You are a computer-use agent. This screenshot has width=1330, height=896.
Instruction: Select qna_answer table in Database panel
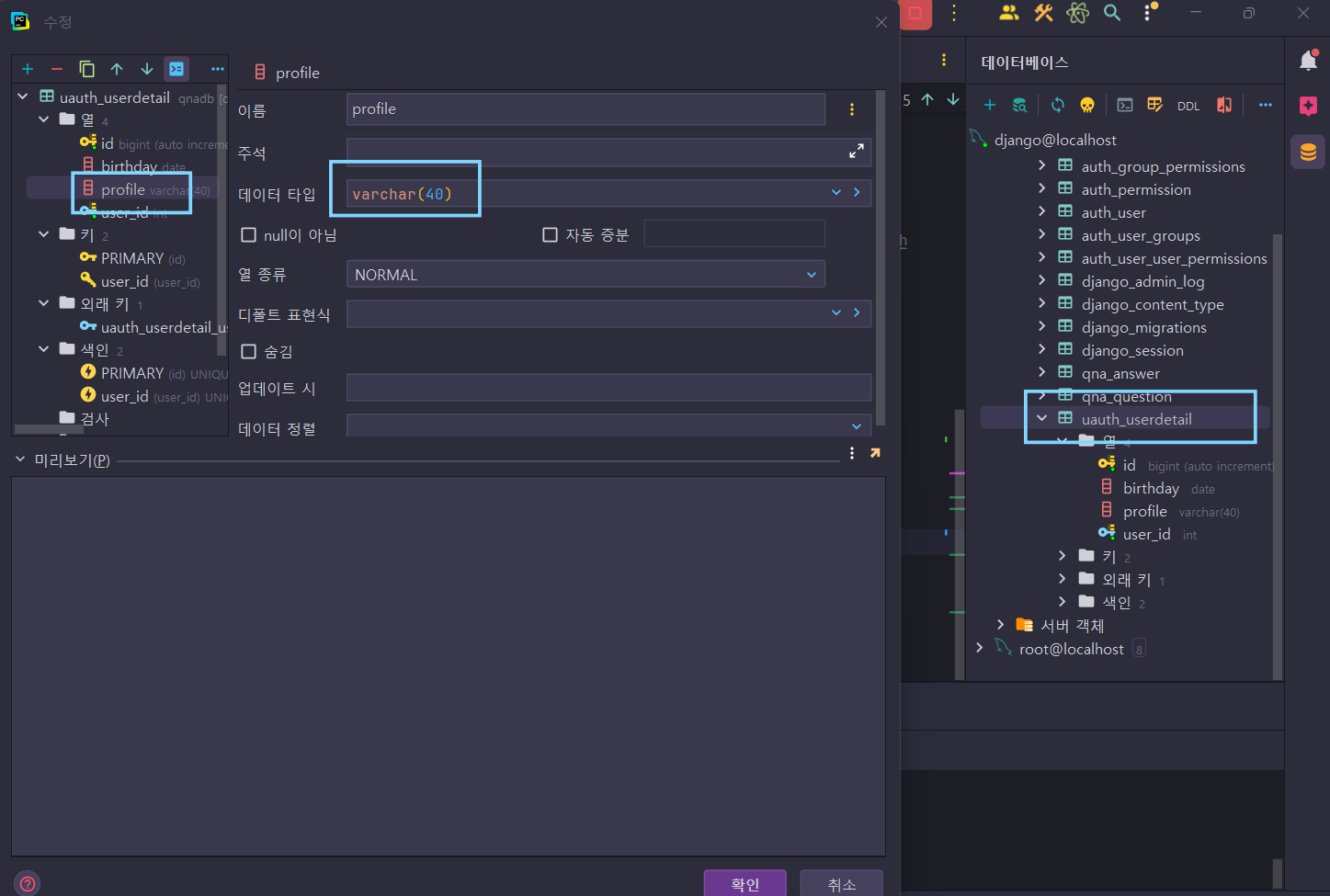[x=1120, y=373]
